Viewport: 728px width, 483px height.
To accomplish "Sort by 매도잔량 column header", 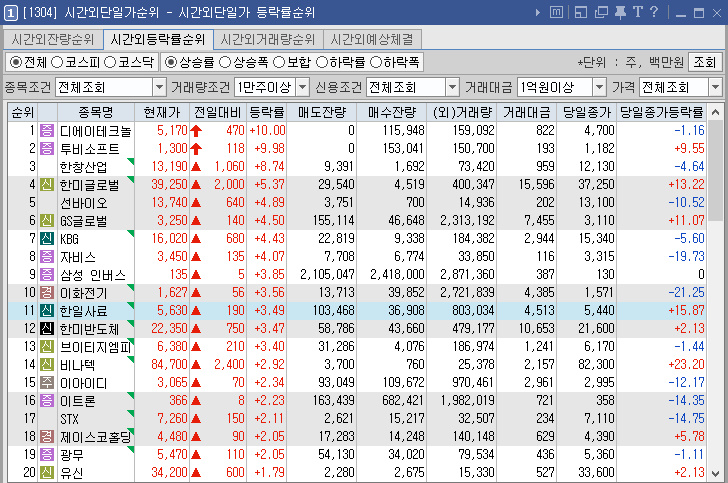I will 322,112.
